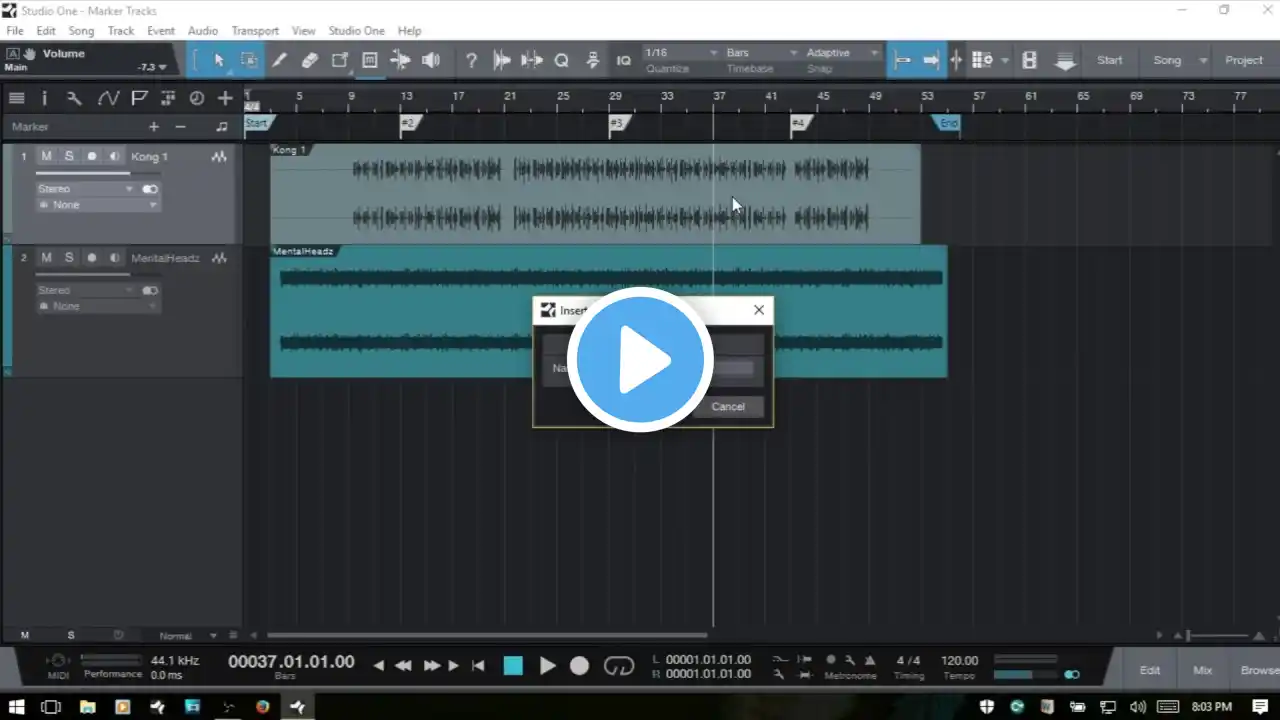Open the Audio menu

203,31
